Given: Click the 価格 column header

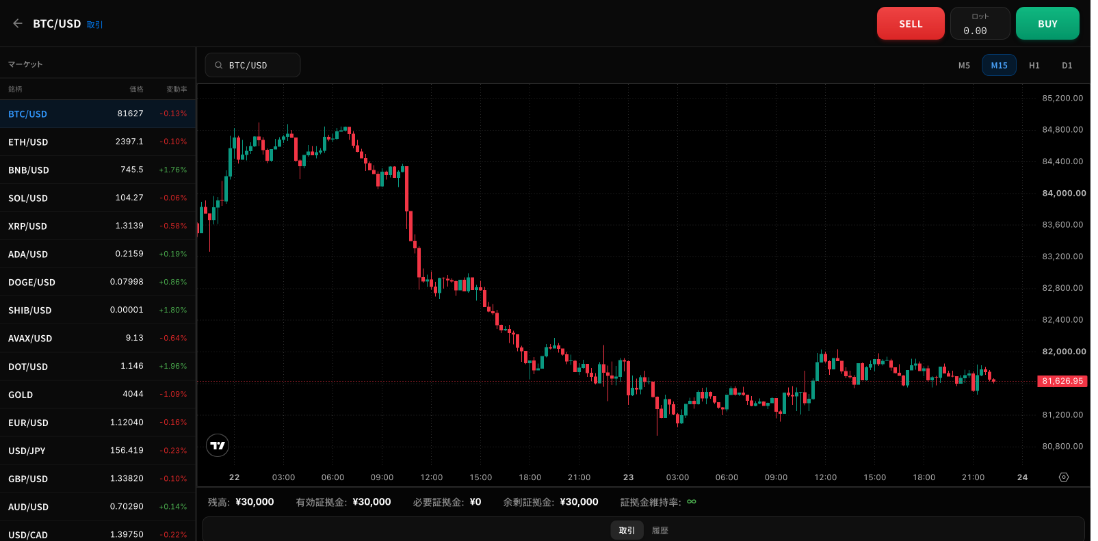Looking at the screenshot, I should [x=136, y=89].
